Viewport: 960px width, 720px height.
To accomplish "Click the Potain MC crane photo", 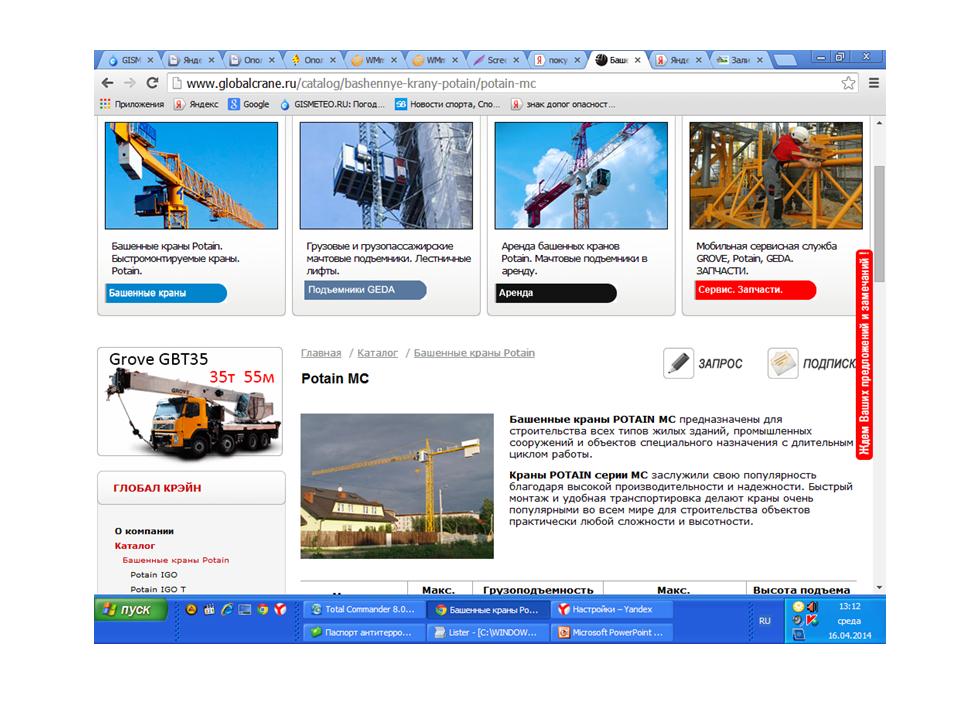I will click(397, 486).
